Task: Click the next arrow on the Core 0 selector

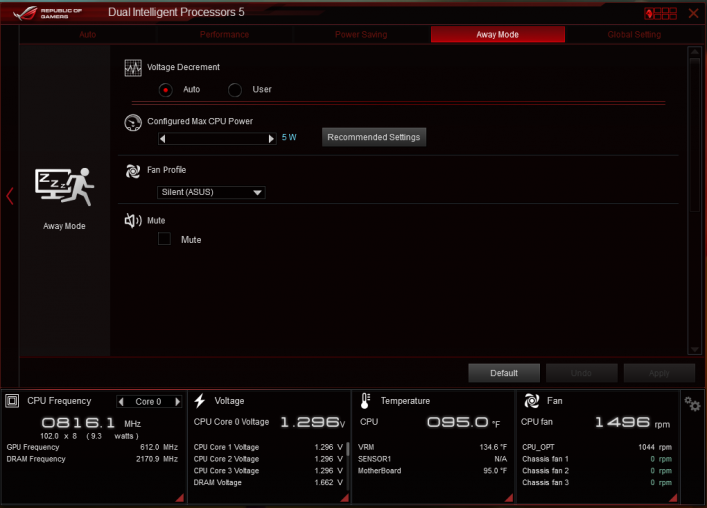Action: [x=176, y=402]
